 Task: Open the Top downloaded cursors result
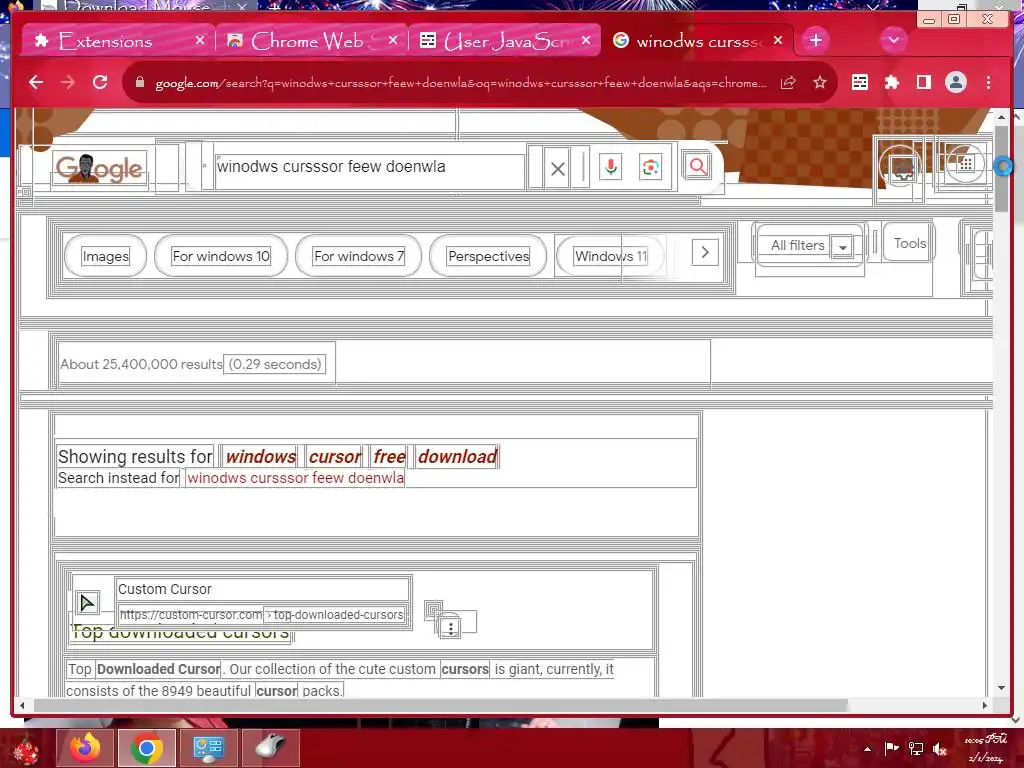coord(180,633)
